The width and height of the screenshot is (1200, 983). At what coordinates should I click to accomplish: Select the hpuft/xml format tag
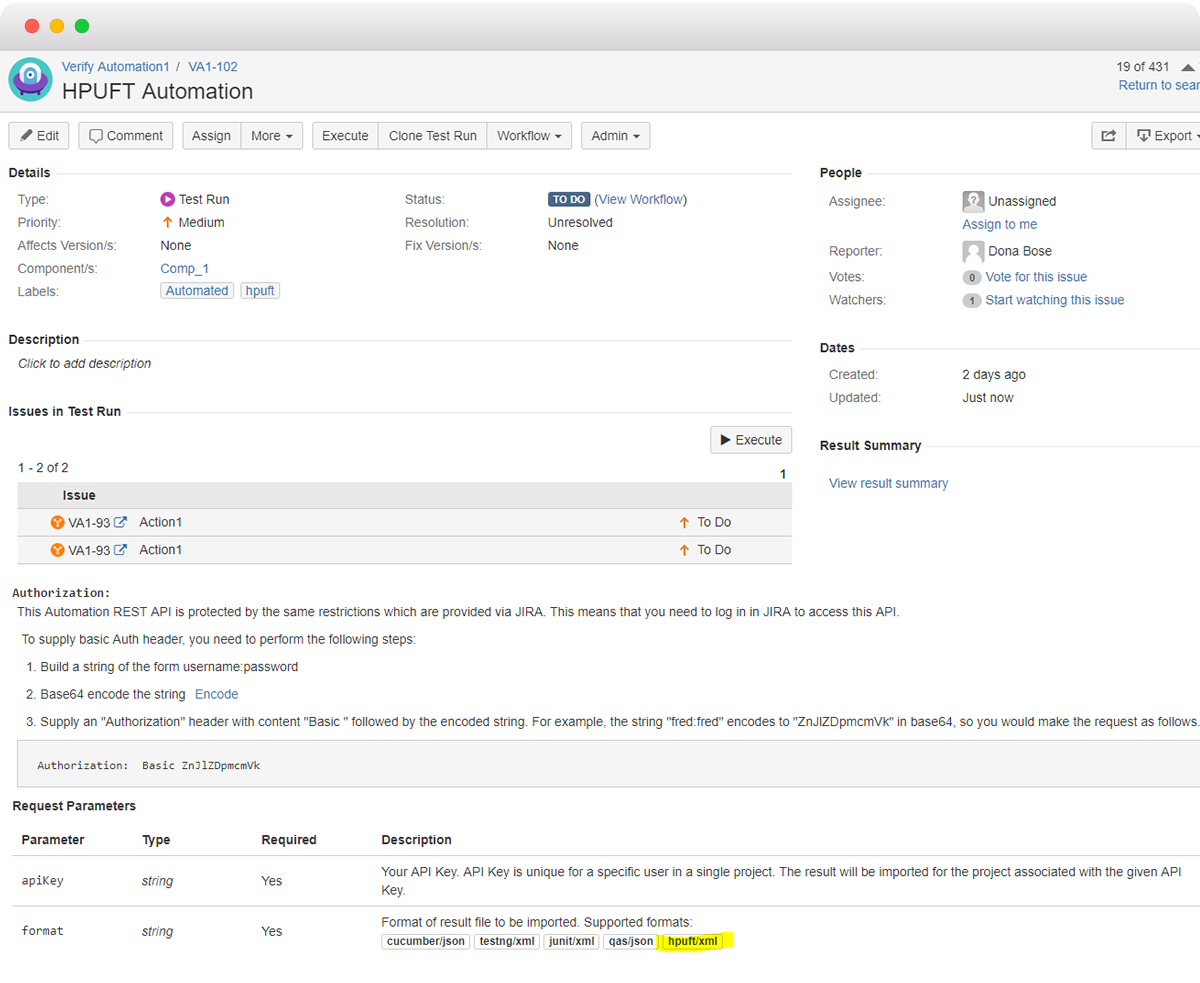[693, 941]
